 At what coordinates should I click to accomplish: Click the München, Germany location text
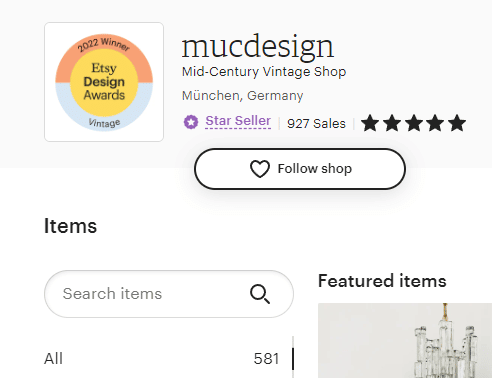pyautogui.click(x=242, y=96)
